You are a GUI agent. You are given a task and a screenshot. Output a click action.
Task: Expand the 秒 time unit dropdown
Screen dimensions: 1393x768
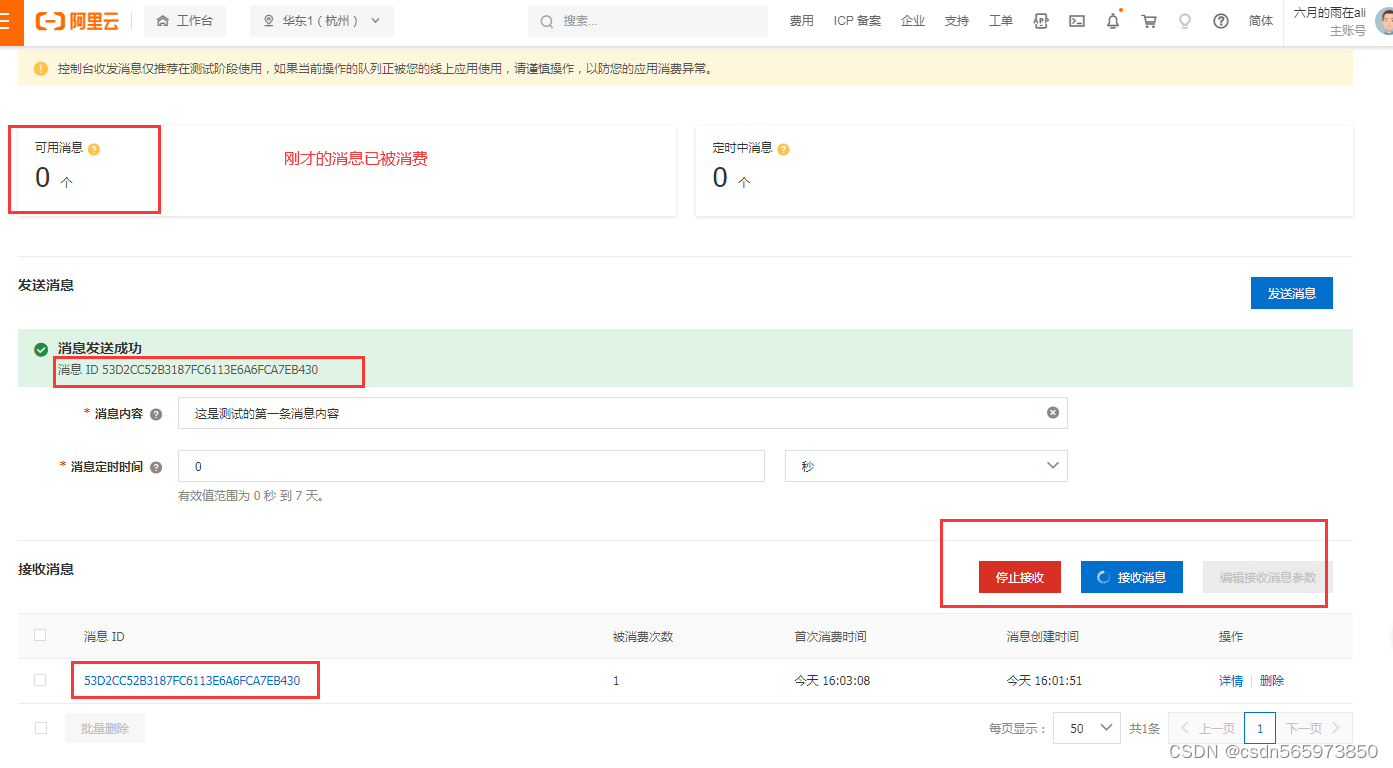(927, 466)
